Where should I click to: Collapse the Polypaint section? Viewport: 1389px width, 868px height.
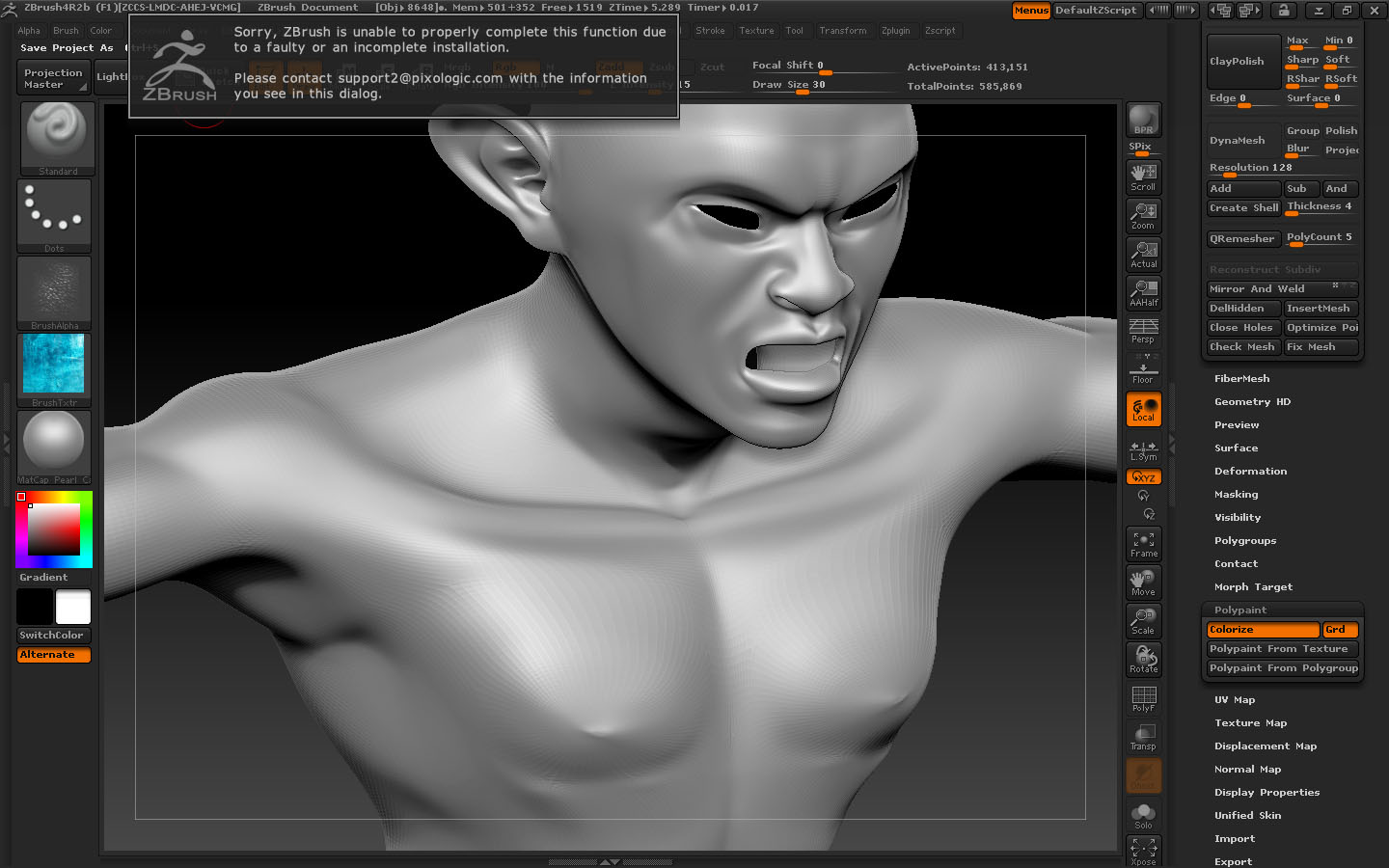coord(1240,610)
